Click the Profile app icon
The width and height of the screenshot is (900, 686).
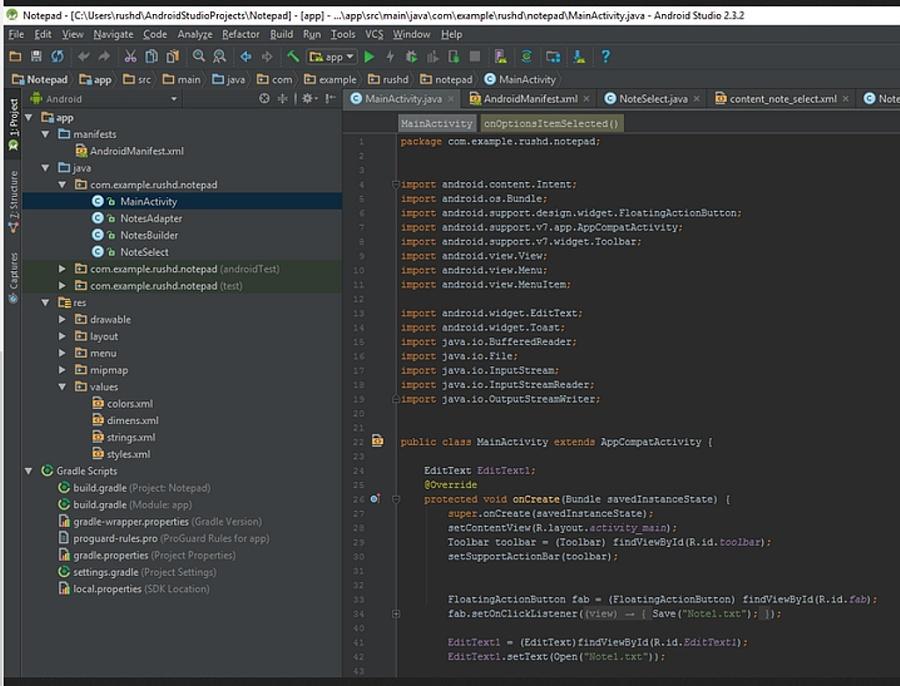432,56
